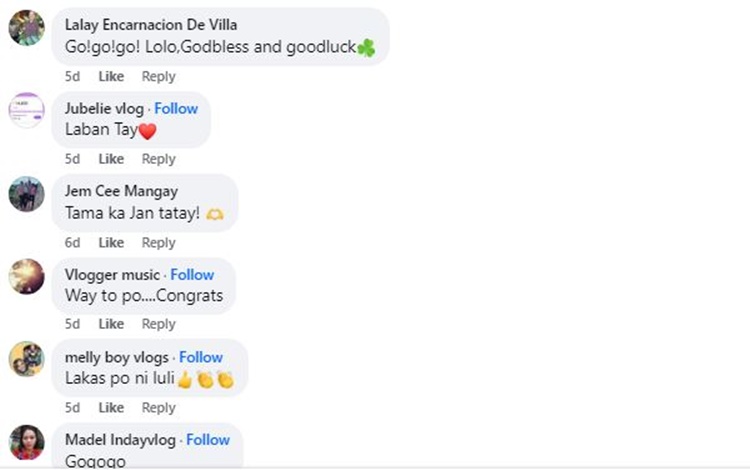Open Lalay Encarnacion De Villa's profile picture

(26, 27)
